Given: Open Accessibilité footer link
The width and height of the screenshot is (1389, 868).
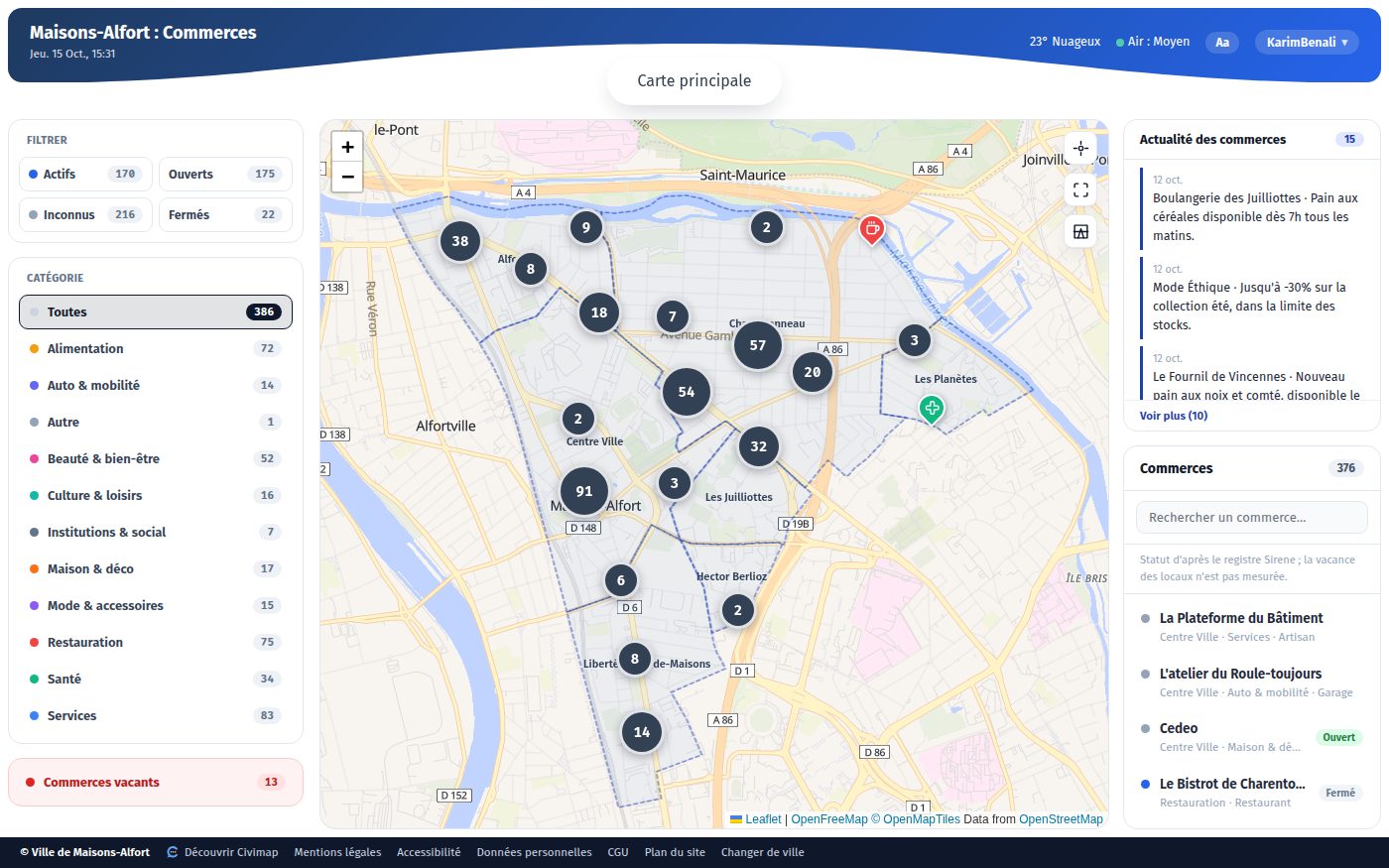Looking at the screenshot, I should click(x=429, y=852).
